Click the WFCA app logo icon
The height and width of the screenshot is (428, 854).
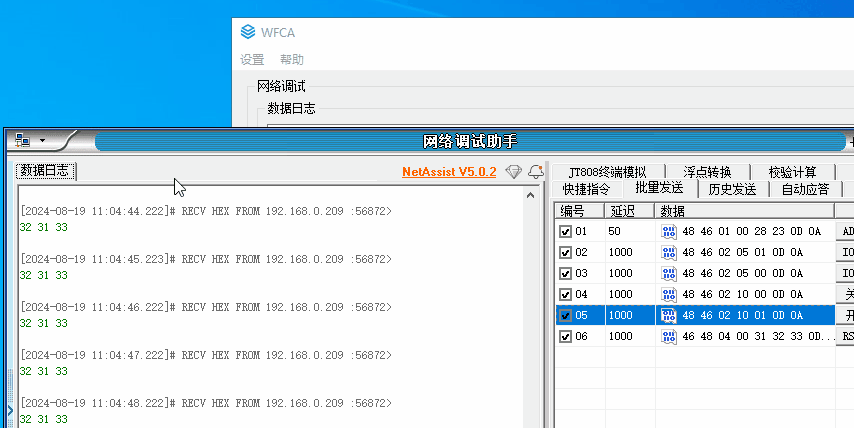coord(248,31)
